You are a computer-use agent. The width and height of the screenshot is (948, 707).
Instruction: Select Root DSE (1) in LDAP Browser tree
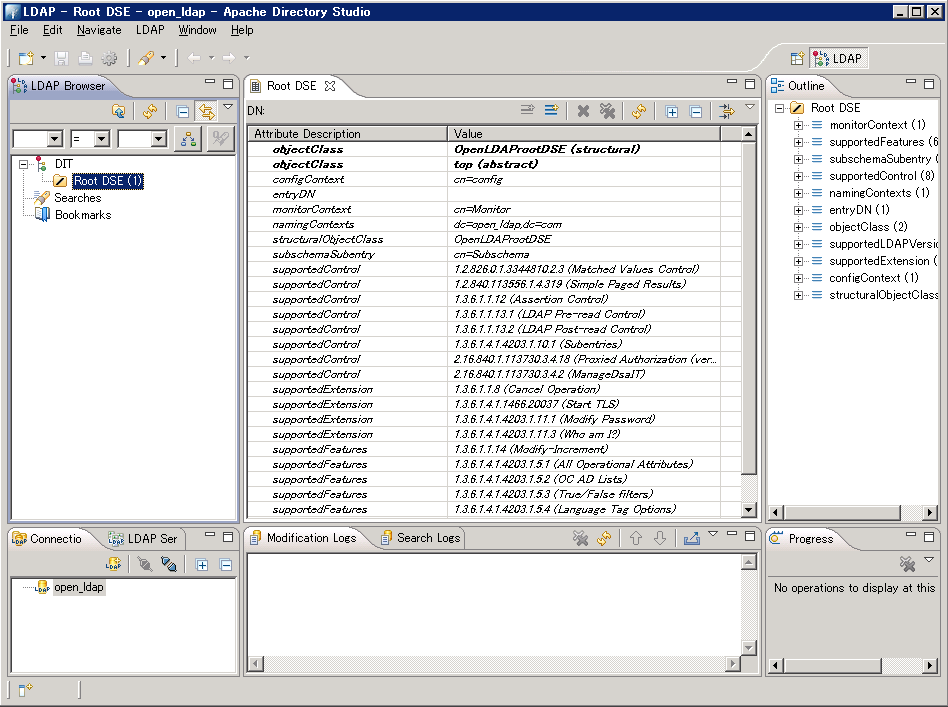tap(108, 181)
